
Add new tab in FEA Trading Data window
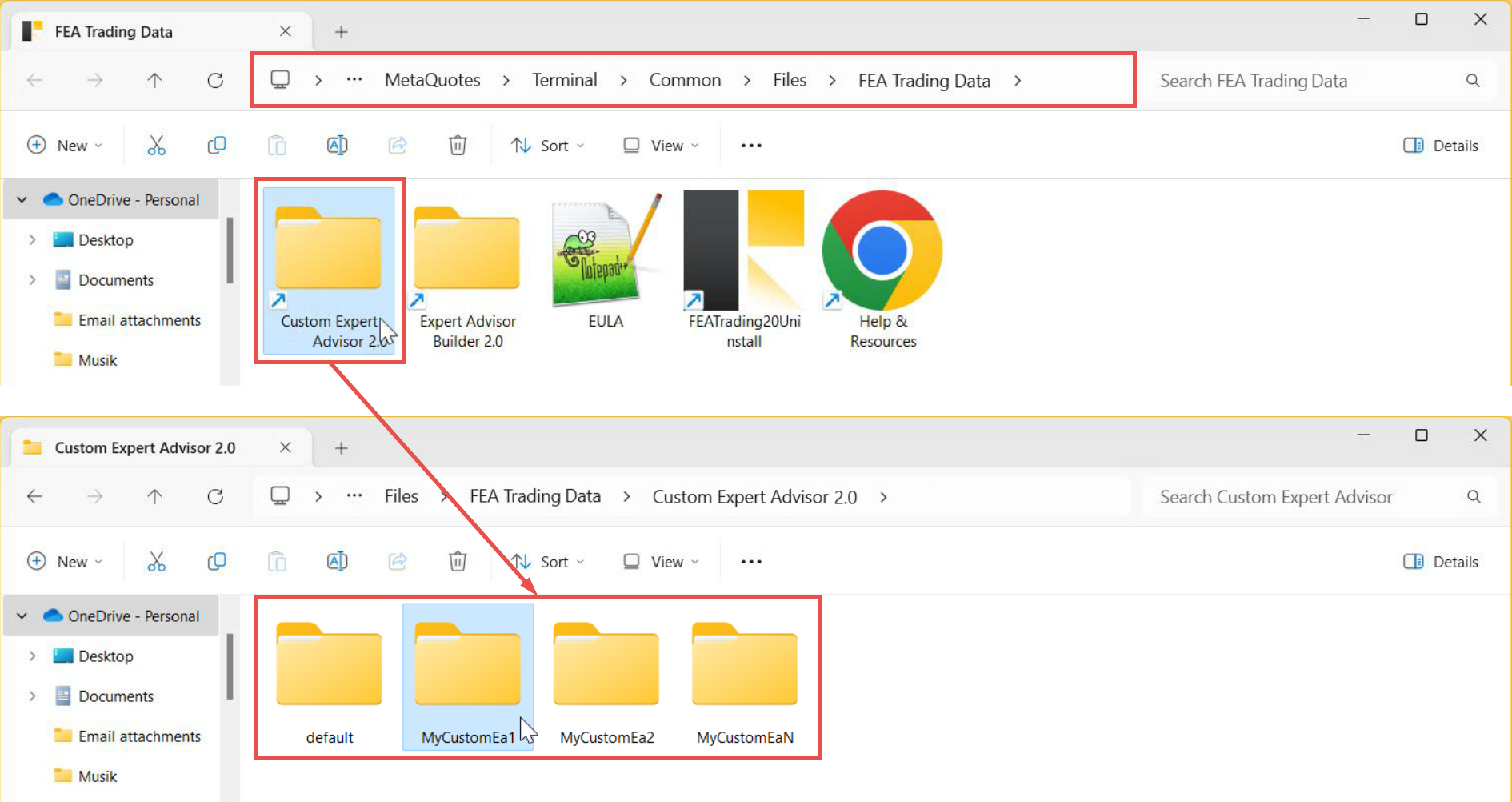click(x=342, y=32)
